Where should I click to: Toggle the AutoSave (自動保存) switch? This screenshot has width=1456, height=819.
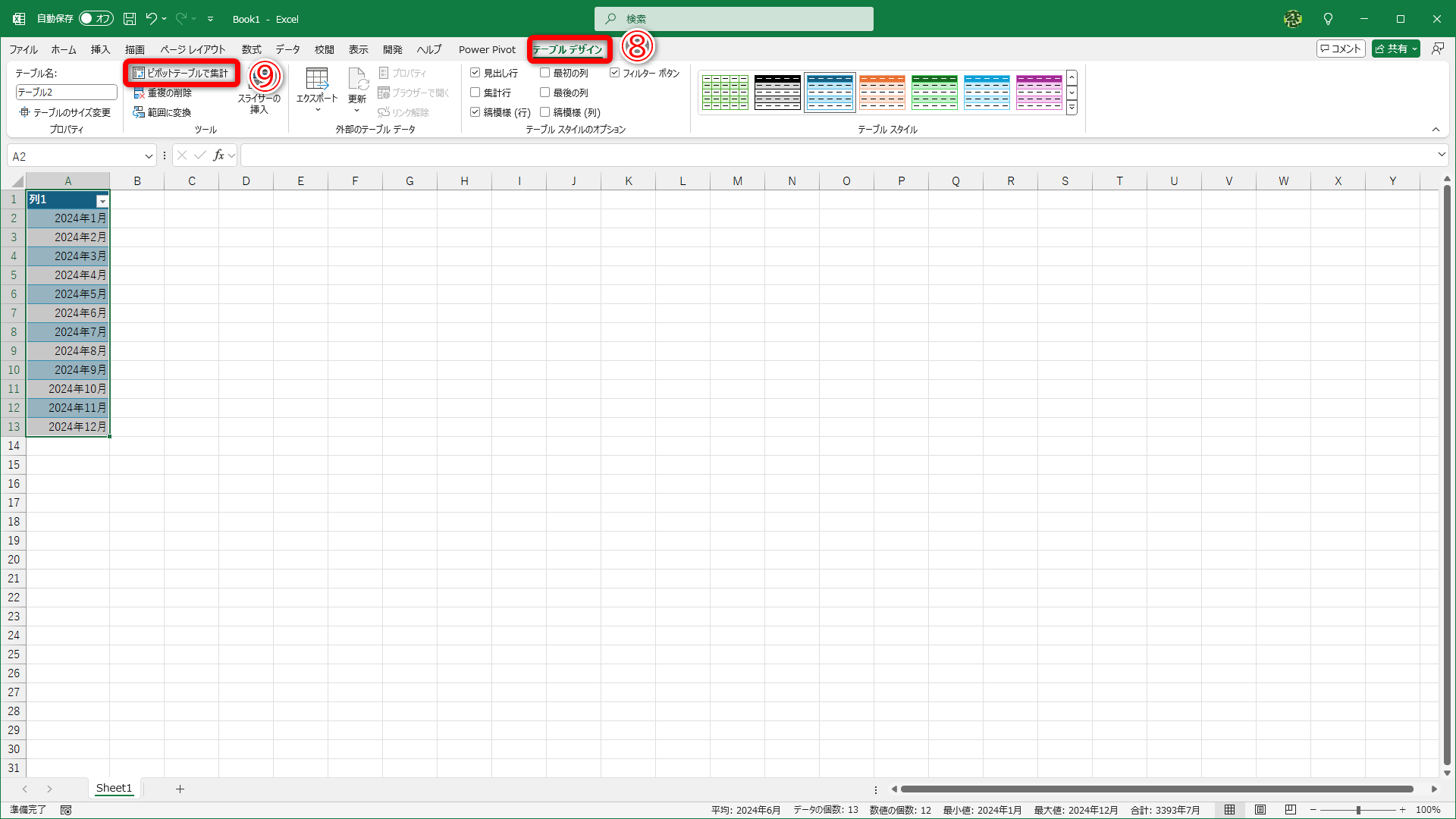96,19
